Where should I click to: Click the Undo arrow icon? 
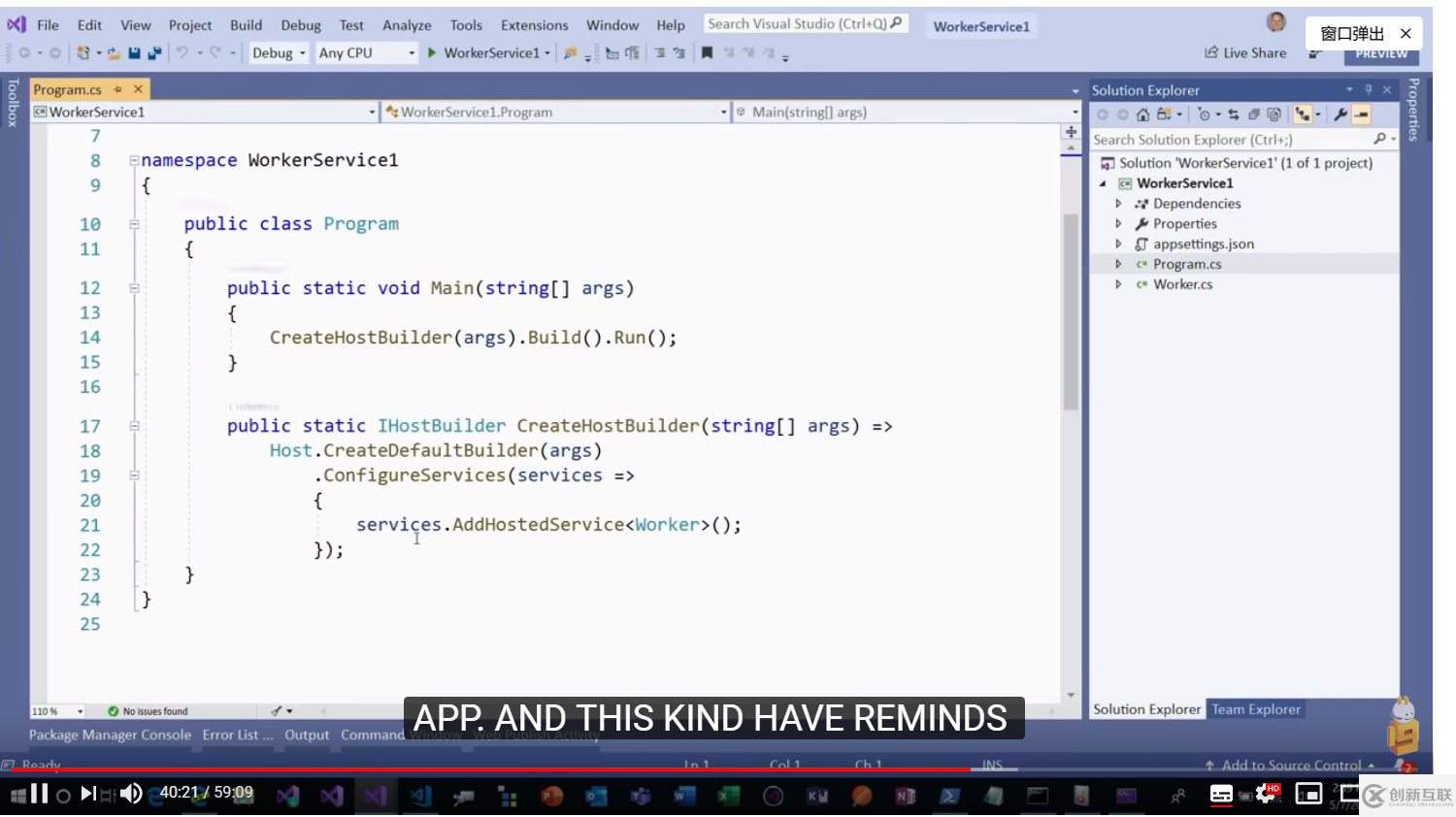coord(182,52)
